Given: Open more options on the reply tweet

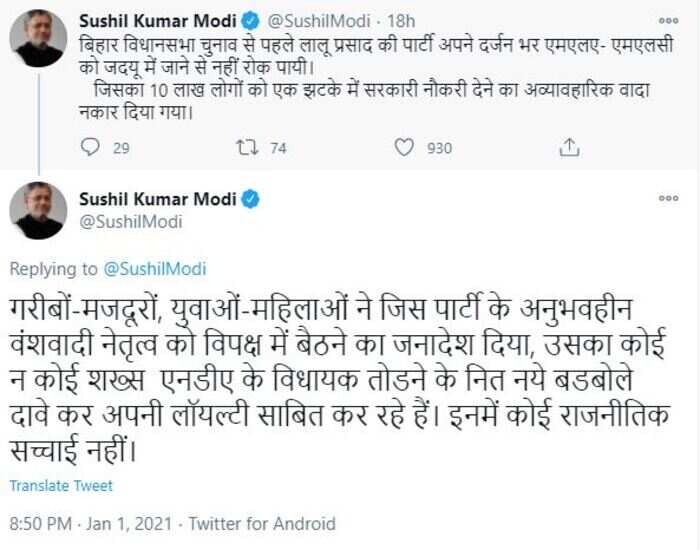Looking at the screenshot, I should (x=668, y=198).
